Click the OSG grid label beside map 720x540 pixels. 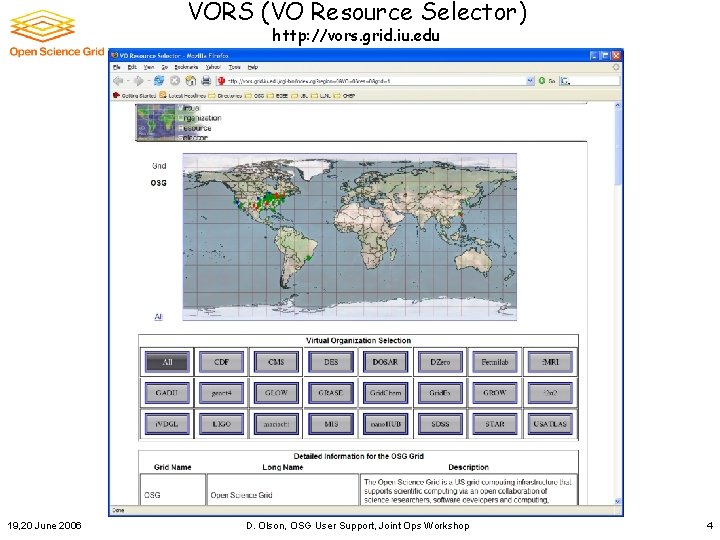pos(158,183)
